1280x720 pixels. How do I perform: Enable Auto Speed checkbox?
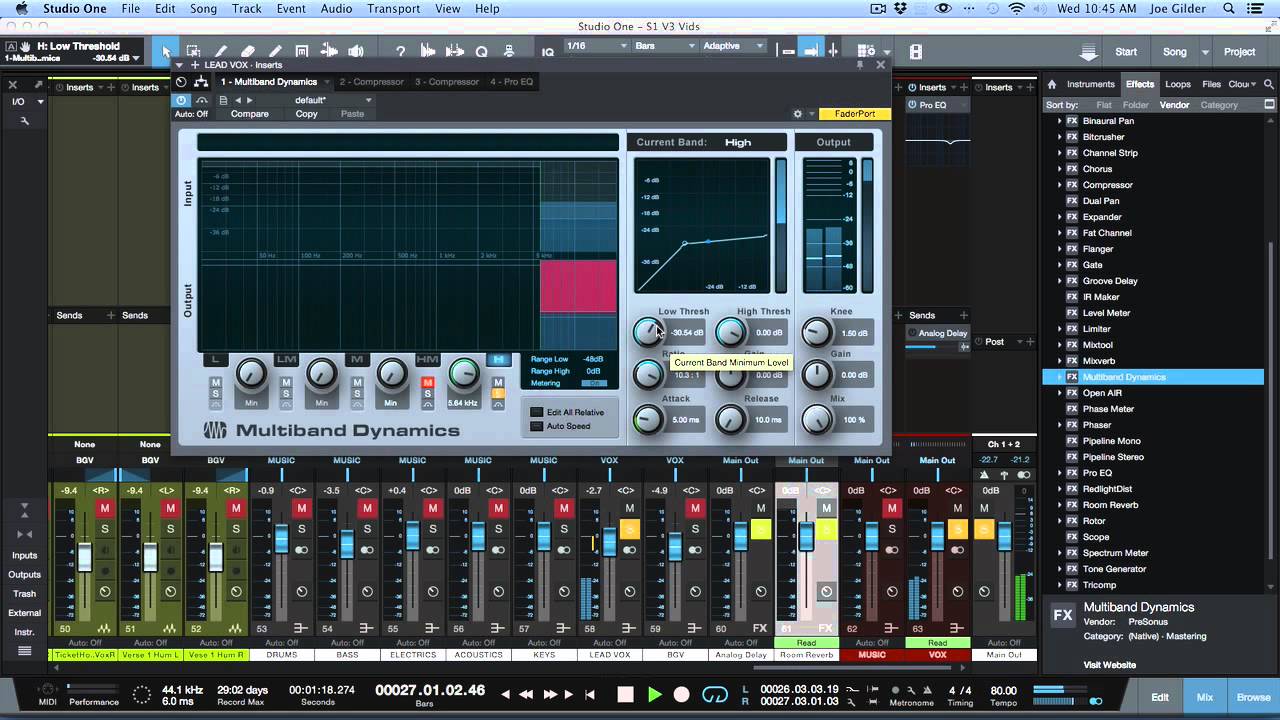[537, 426]
